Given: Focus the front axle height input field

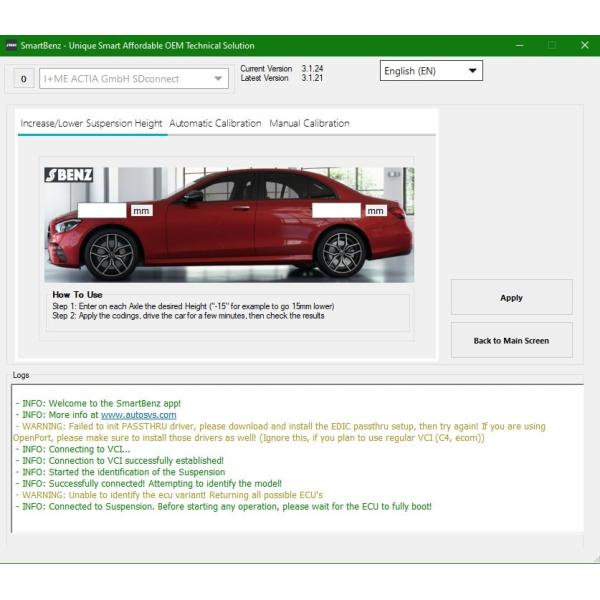Looking at the screenshot, I should (x=102, y=211).
